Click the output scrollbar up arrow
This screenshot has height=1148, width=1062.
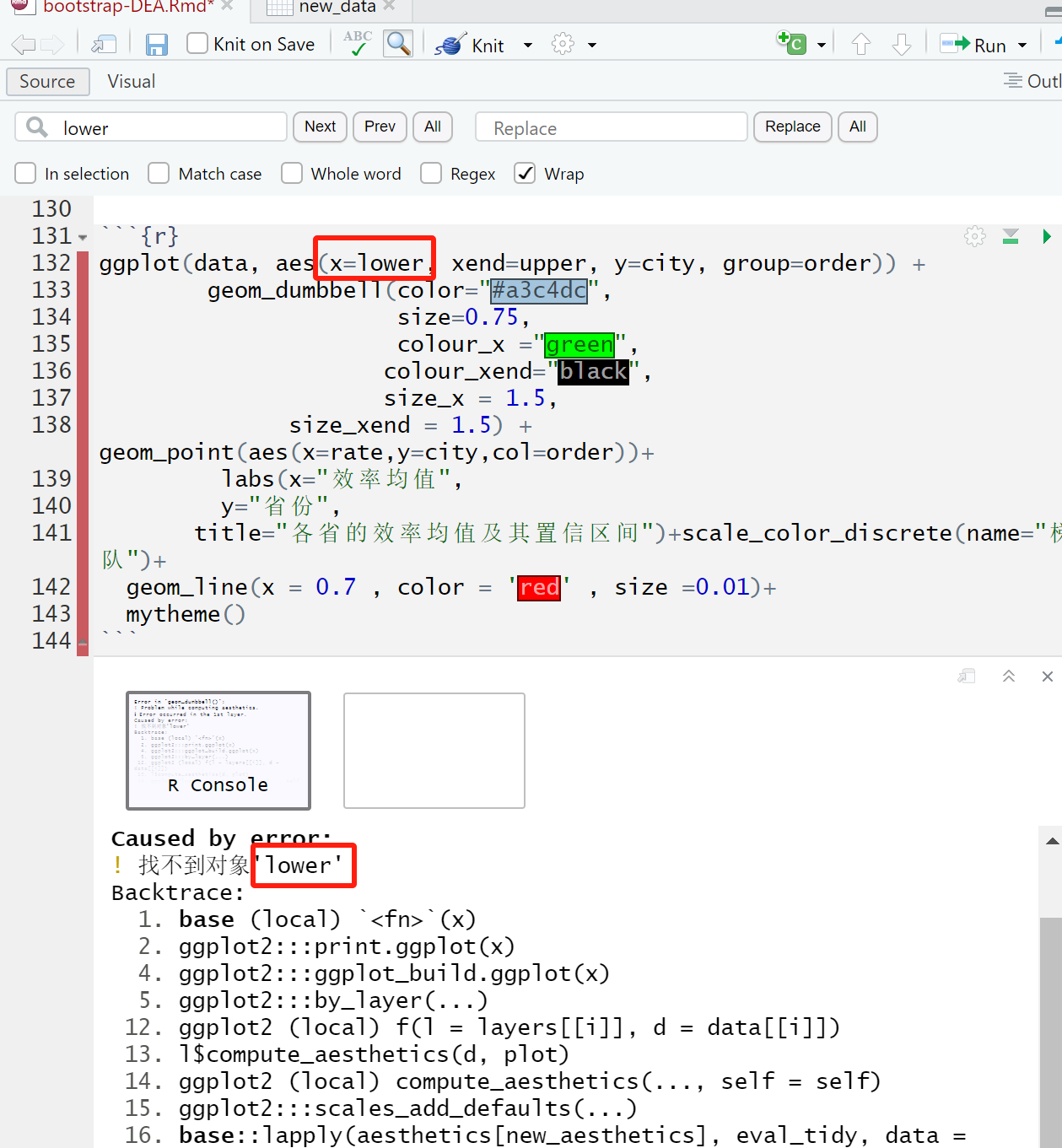point(1052,841)
